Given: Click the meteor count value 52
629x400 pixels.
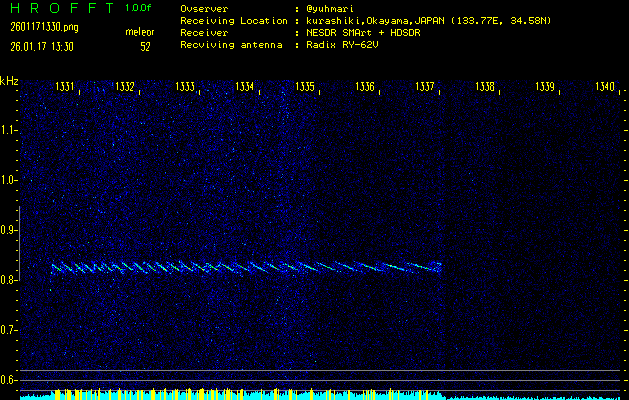Looking at the screenshot, I should click(x=146, y=46).
